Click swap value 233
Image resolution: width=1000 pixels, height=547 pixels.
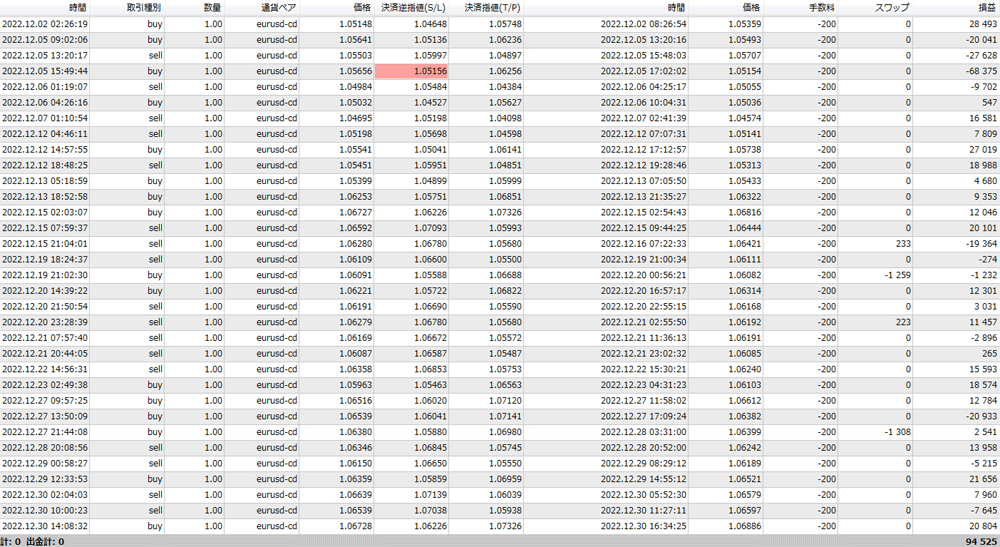click(903, 244)
